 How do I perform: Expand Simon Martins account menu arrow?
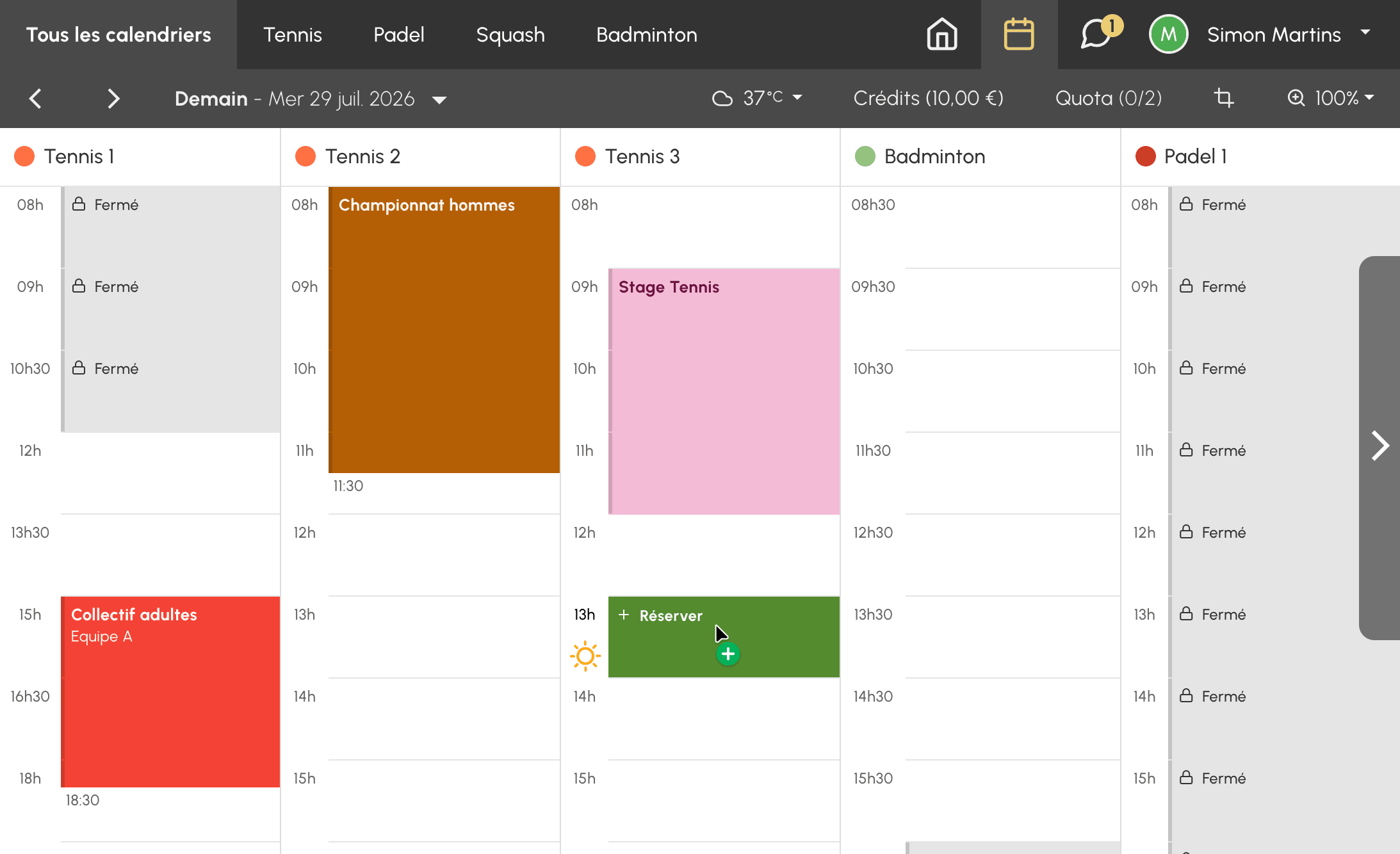(1365, 32)
